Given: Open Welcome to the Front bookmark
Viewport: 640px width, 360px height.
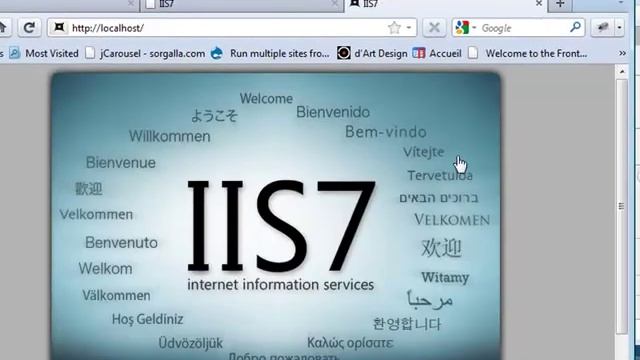Looking at the screenshot, I should coord(527,53).
